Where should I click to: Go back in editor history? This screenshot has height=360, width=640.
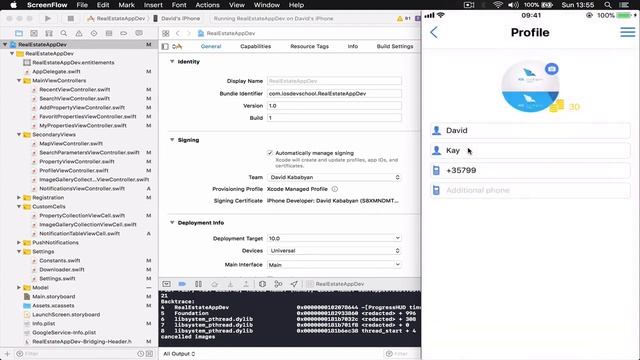coord(178,33)
